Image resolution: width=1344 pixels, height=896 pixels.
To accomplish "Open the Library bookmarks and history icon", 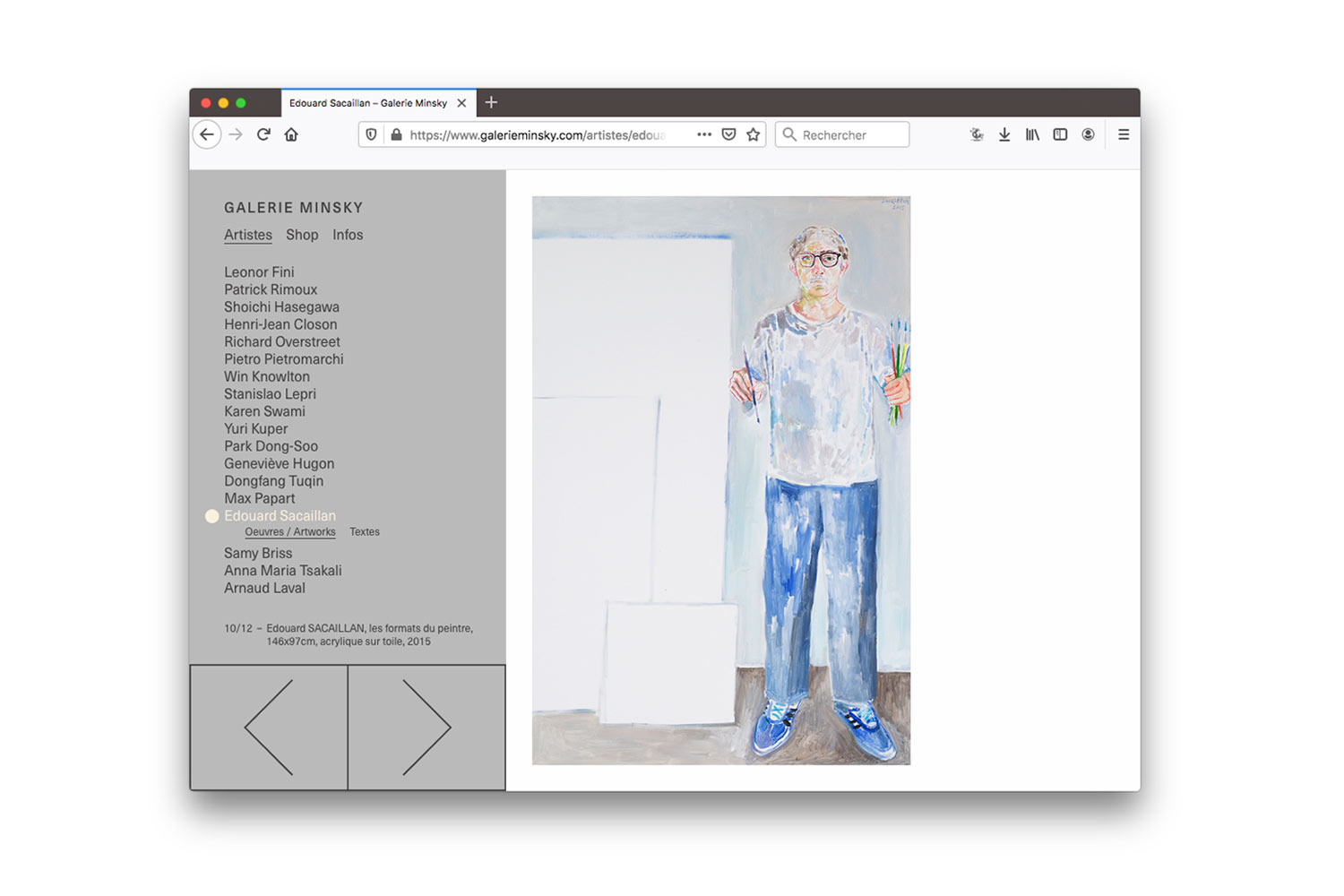I will (1032, 134).
